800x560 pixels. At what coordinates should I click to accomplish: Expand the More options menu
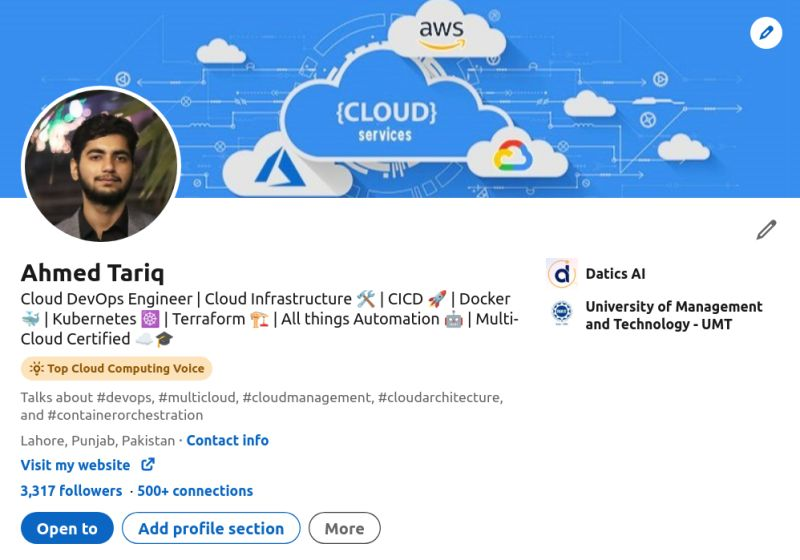(x=344, y=528)
